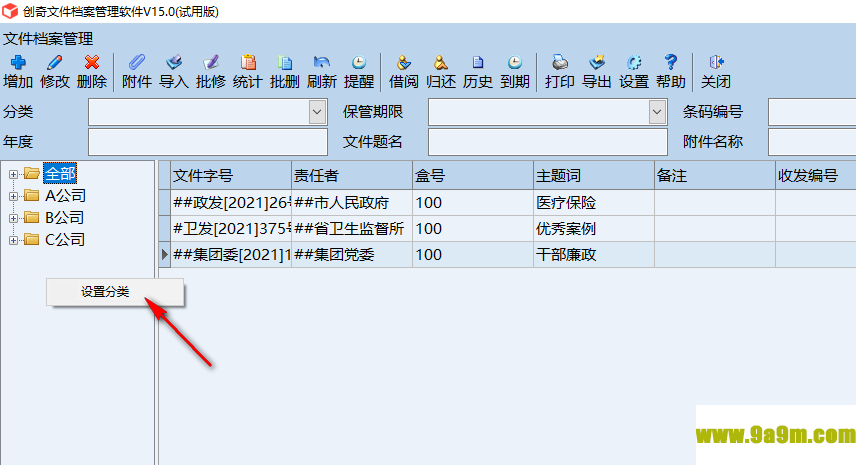The height and width of the screenshot is (465, 856).
Task: Click the app logo in title bar
Action: [x=10, y=11]
